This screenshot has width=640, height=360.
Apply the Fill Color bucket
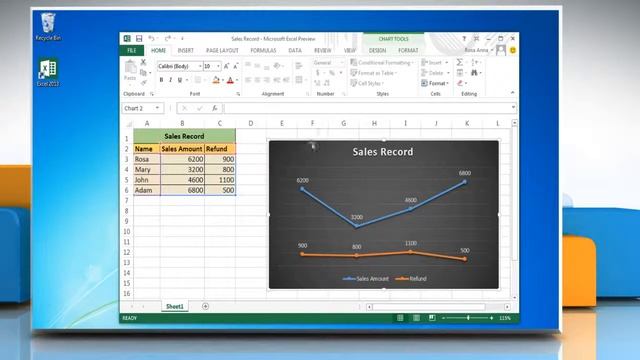pos(216,80)
